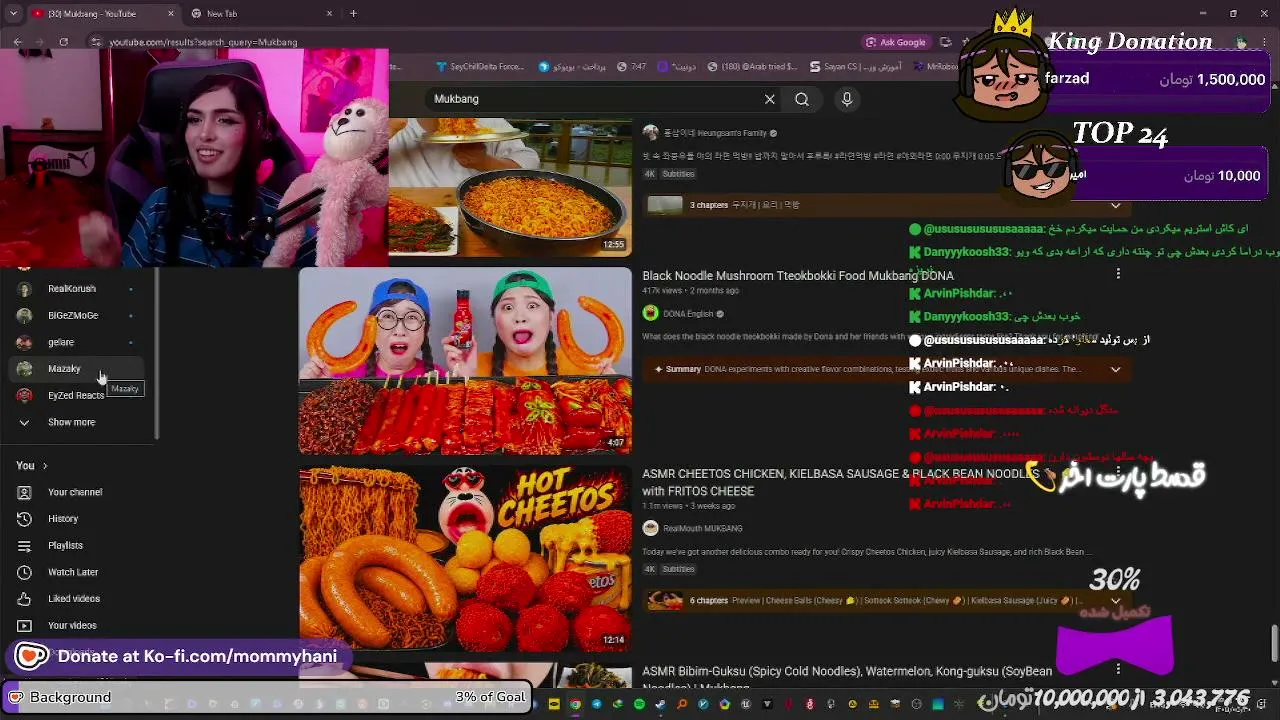
Task: Click the EyZed Reacts channel avatar
Action: 25,396
